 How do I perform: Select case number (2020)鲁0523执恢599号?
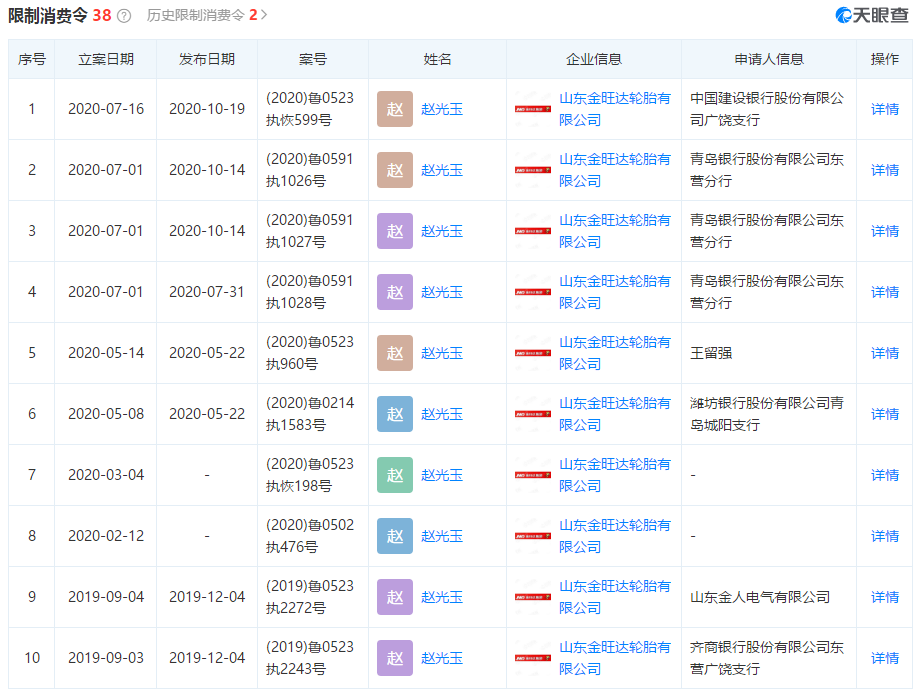(x=310, y=109)
